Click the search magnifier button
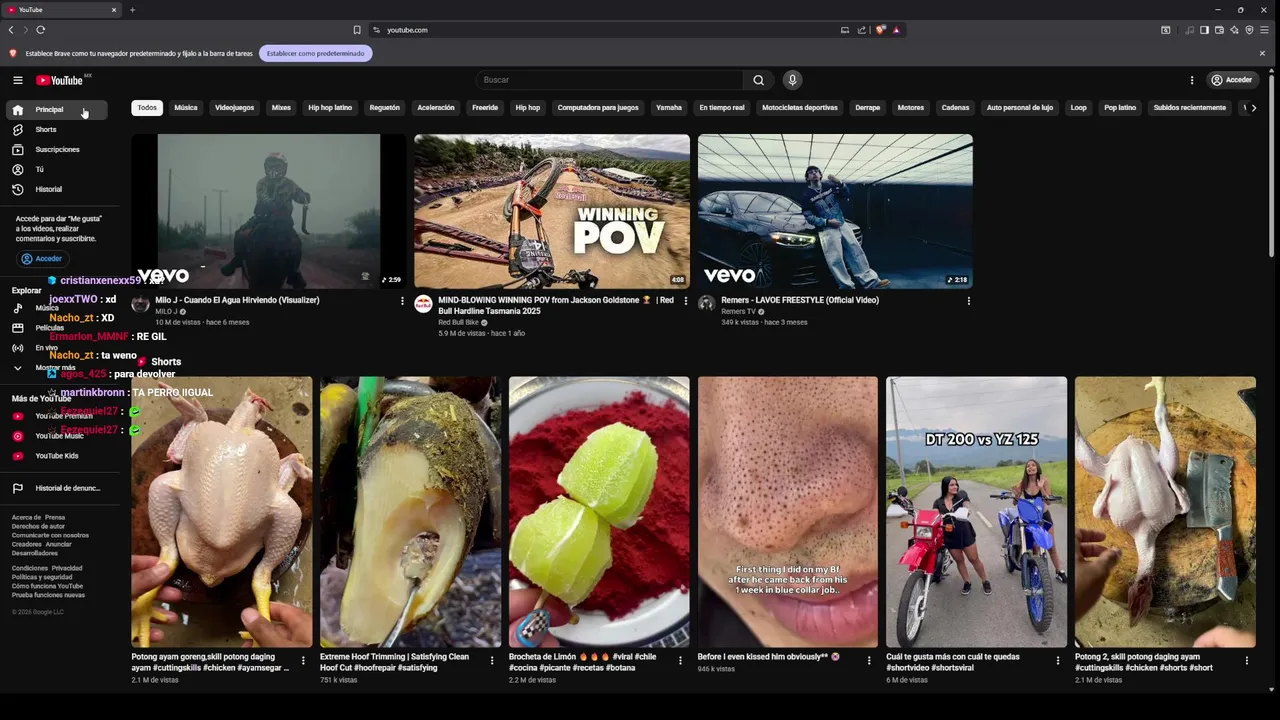The height and width of the screenshot is (720, 1280). tap(758, 80)
